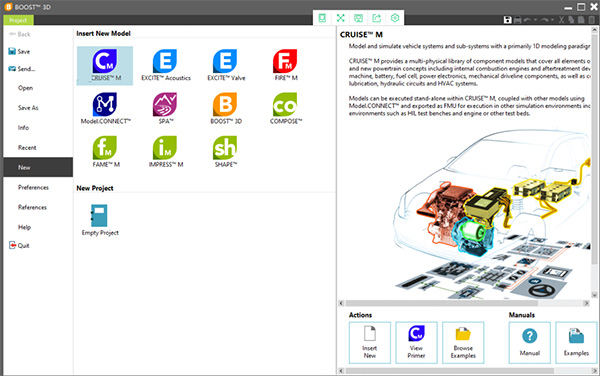Open the Manual under Manuals
This screenshot has height=376, width=600.
coord(530,342)
